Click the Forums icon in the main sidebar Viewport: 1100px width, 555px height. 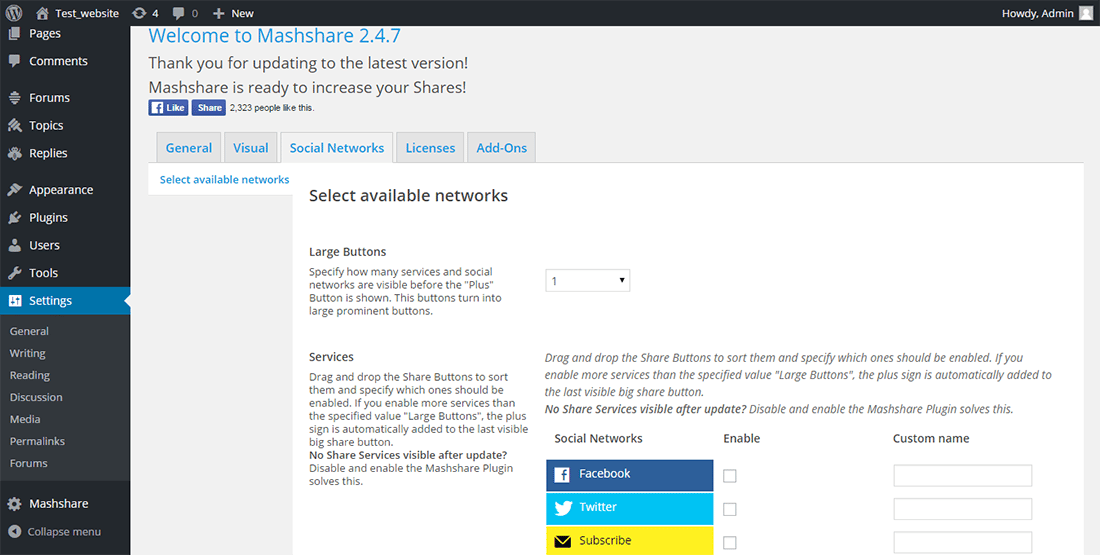[14, 98]
